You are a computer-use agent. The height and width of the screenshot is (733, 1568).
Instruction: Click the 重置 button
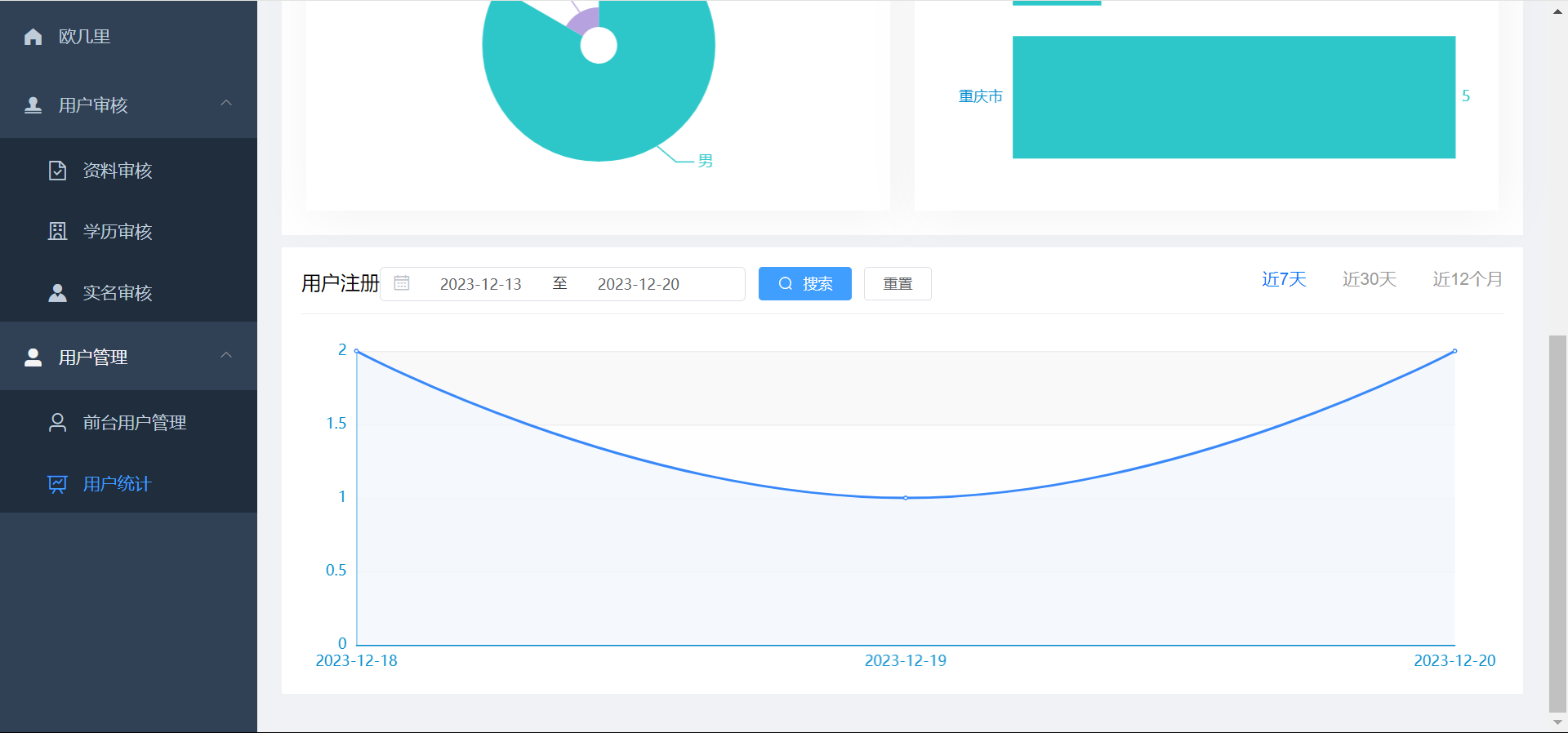coord(898,283)
